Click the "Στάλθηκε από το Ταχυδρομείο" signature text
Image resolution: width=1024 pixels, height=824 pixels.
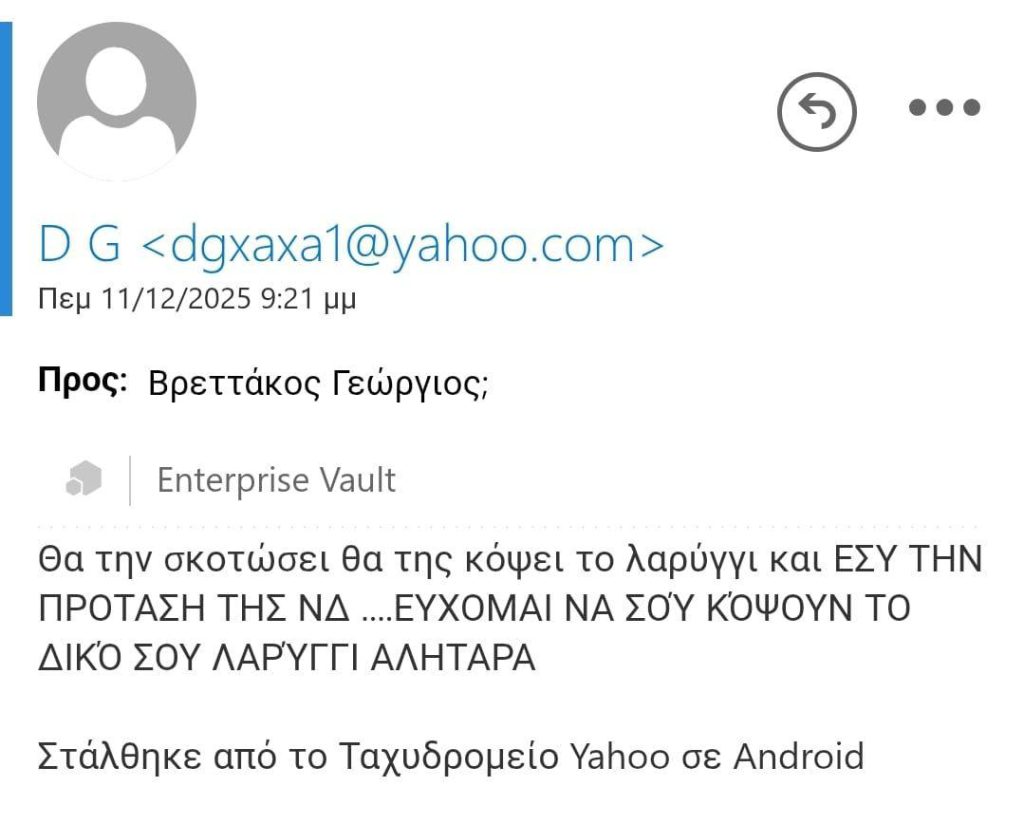pos(298,756)
